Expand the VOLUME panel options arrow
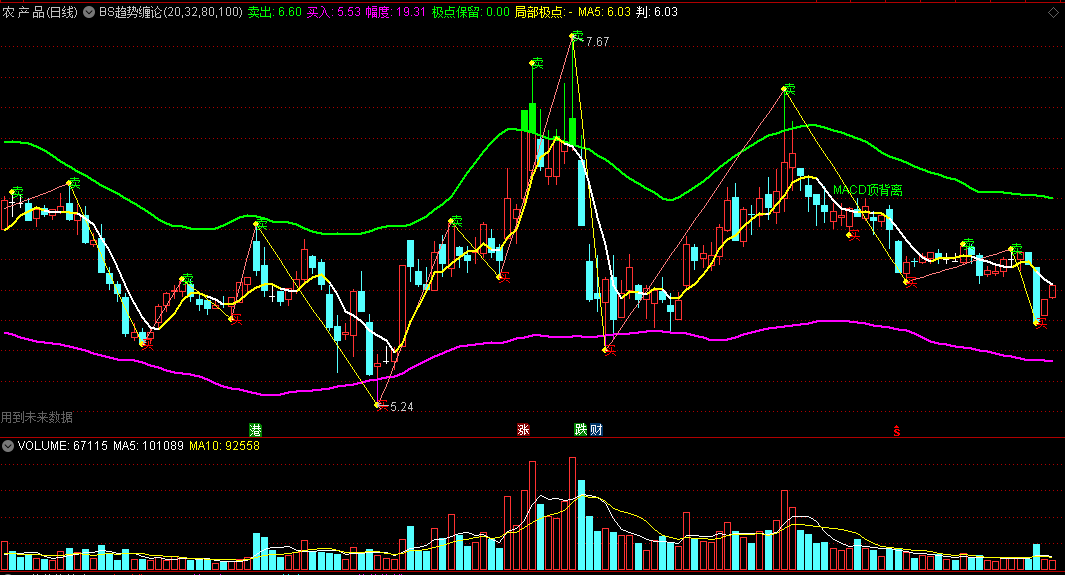This screenshot has height=575, width=1065. 8,446
